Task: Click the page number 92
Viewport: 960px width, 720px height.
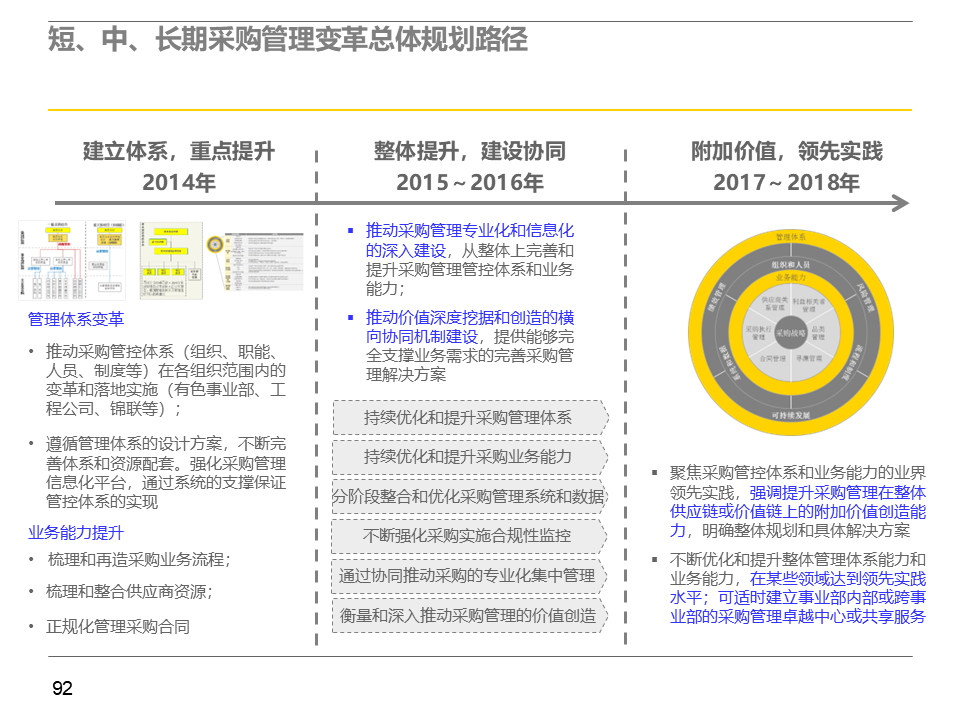Action: (x=62, y=688)
